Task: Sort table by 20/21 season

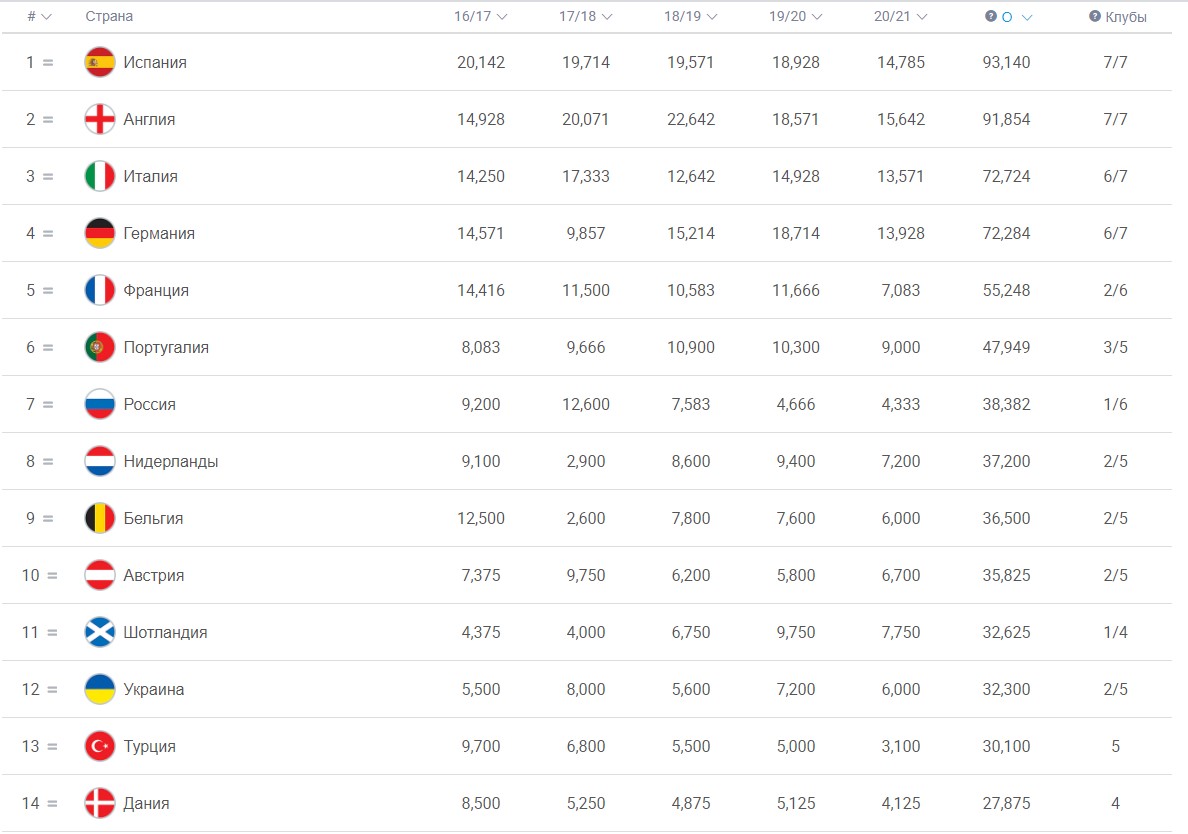Action: click(x=900, y=16)
